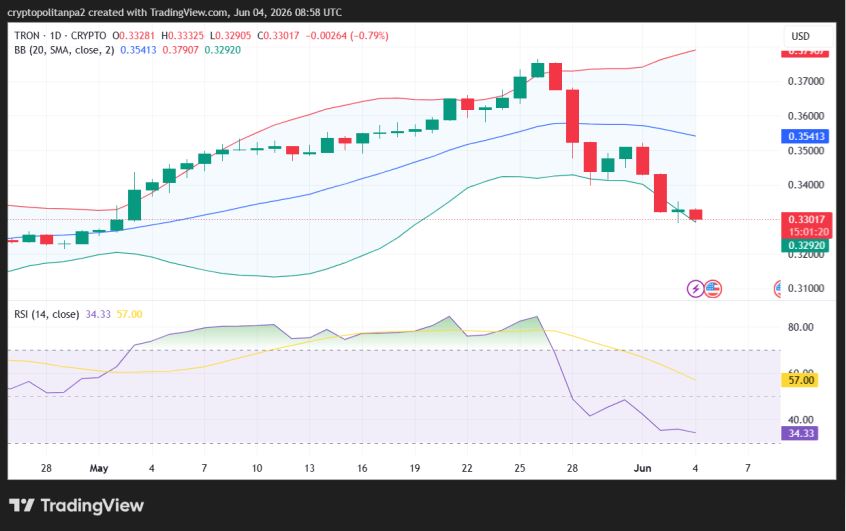The image size is (846, 531).
Task: Open the USD currency selector
Action: point(801,36)
